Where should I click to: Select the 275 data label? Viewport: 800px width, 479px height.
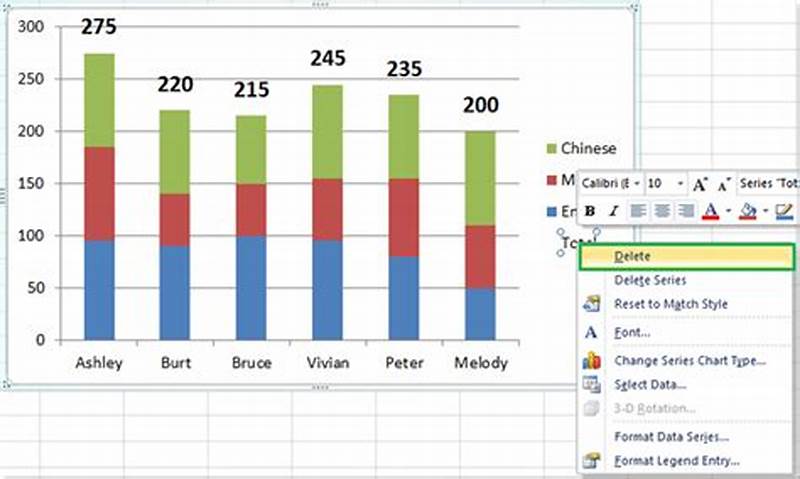pyautogui.click(x=99, y=27)
